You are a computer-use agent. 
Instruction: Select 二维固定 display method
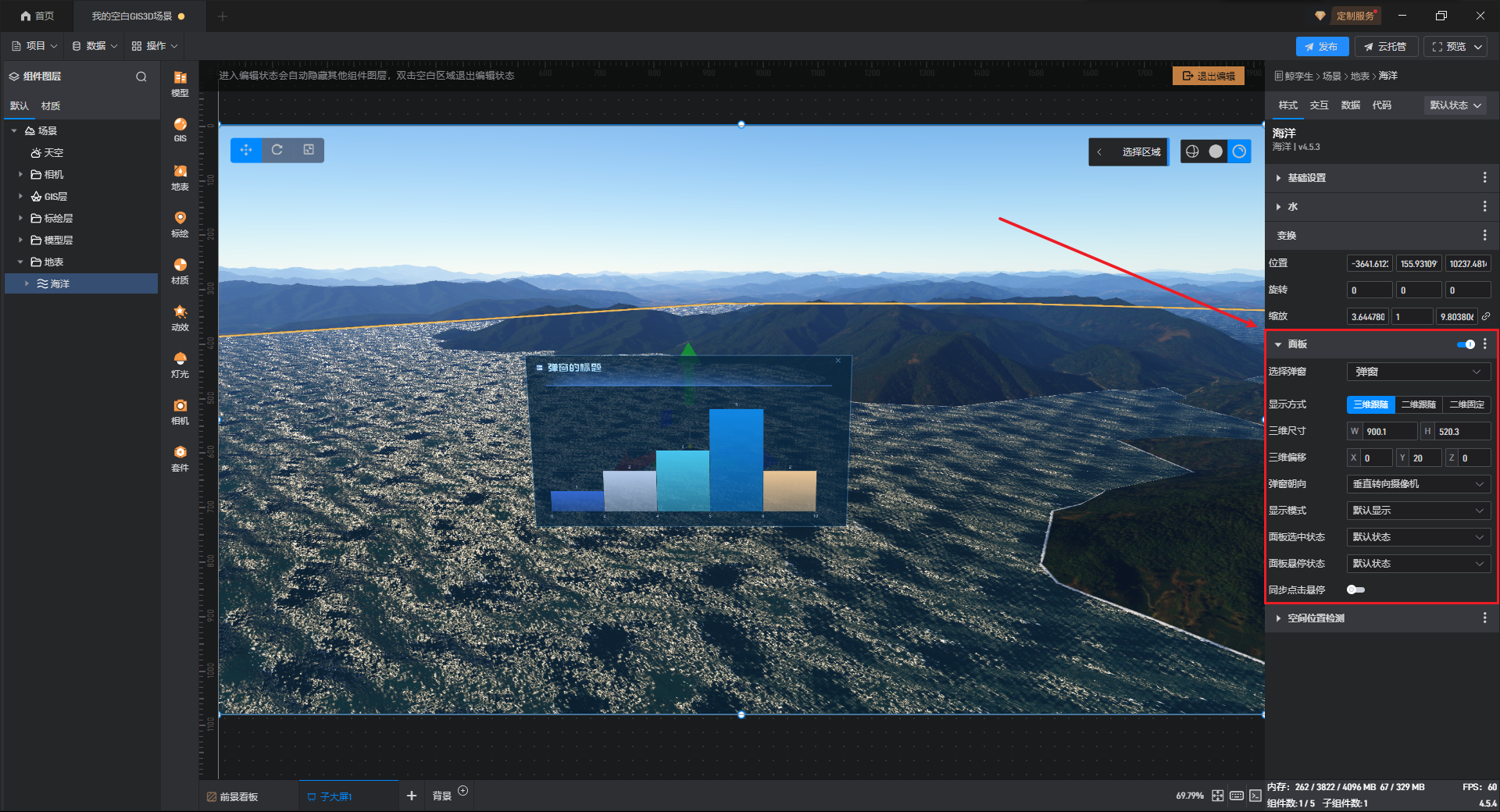click(1467, 404)
